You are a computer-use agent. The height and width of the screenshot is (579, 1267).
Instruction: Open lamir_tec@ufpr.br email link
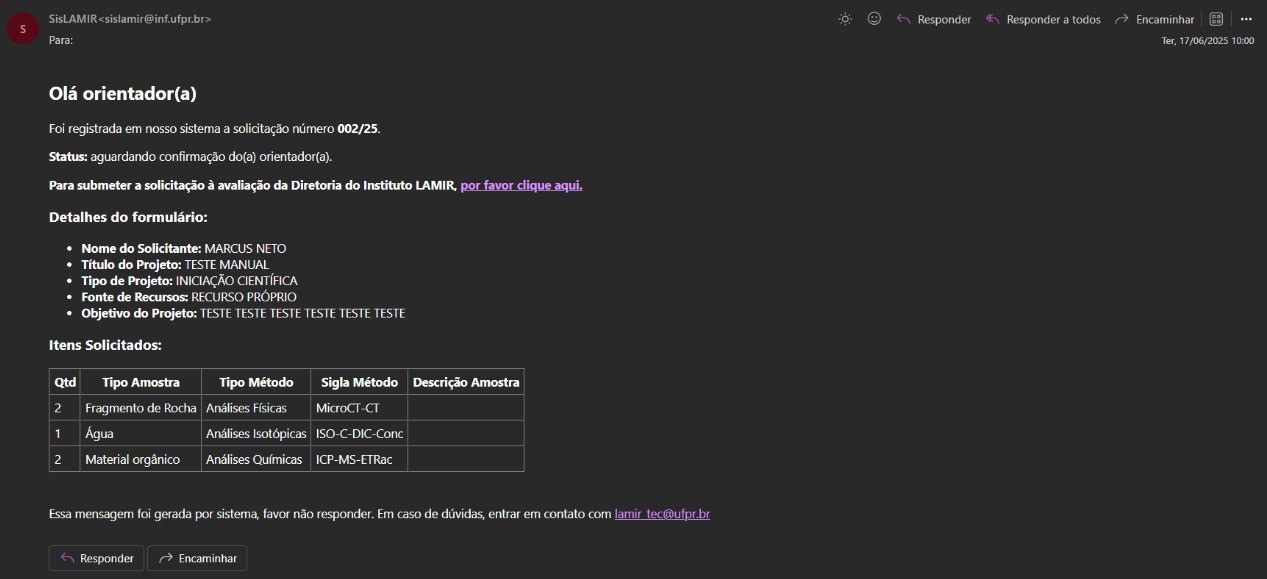click(662, 514)
